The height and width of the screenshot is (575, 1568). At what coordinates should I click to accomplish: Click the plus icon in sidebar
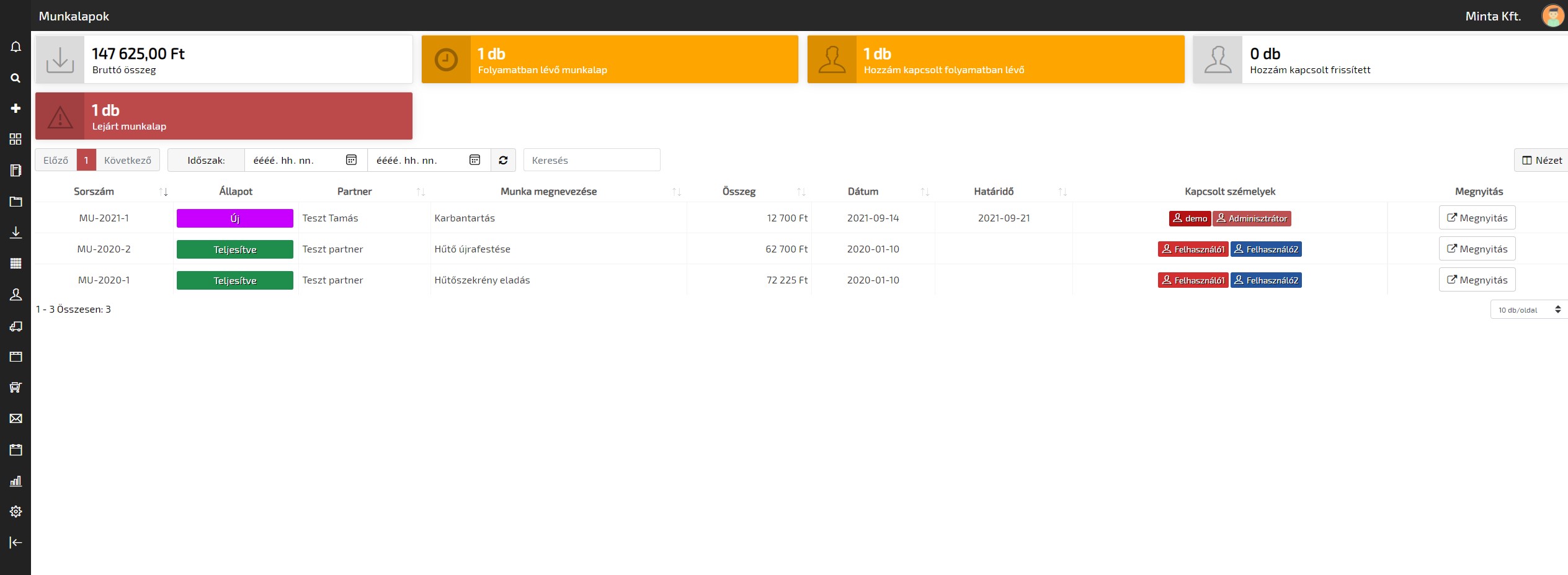(x=16, y=109)
